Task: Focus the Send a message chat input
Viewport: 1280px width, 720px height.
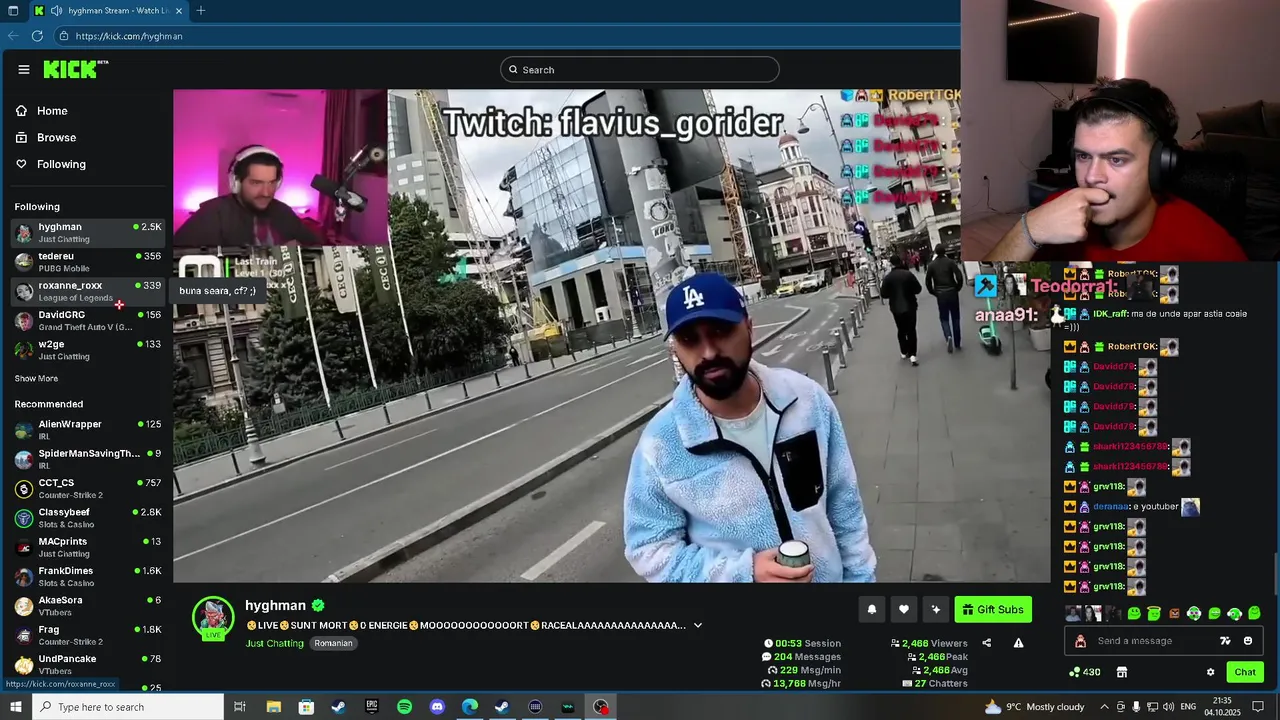Action: point(1163,641)
